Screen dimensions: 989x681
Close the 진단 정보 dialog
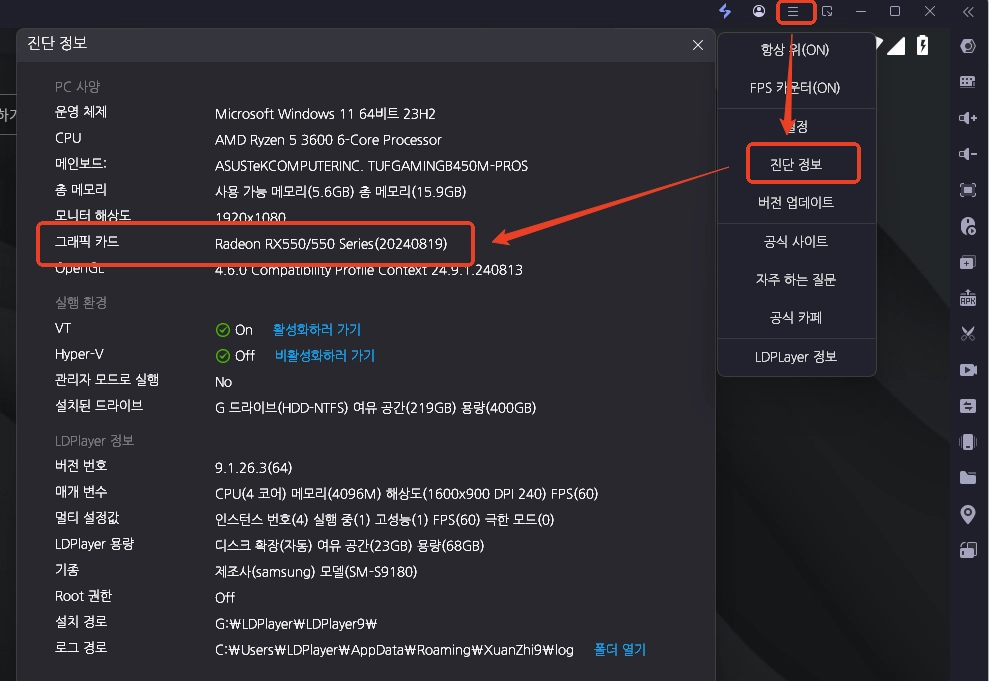pyautogui.click(x=698, y=45)
